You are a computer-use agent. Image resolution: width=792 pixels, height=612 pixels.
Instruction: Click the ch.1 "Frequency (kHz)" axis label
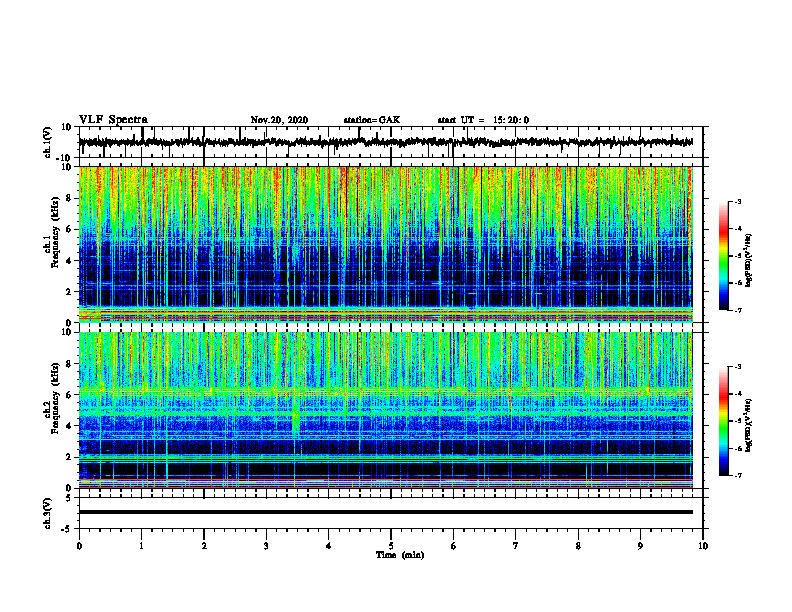tap(55, 232)
